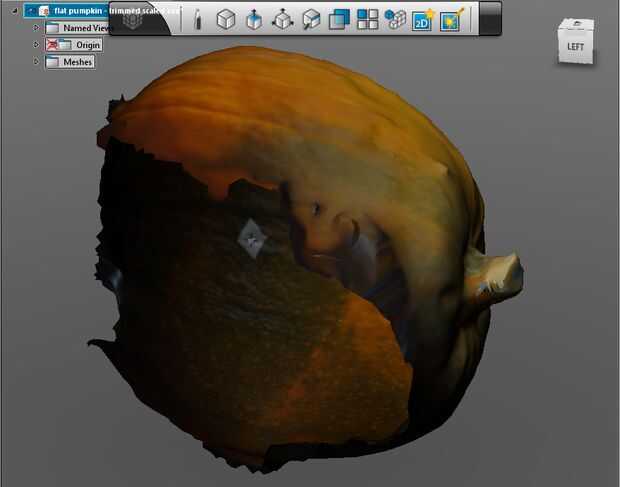Expand the Named Views tree node
This screenshot has height=487, width=620.
coord(36,28)
